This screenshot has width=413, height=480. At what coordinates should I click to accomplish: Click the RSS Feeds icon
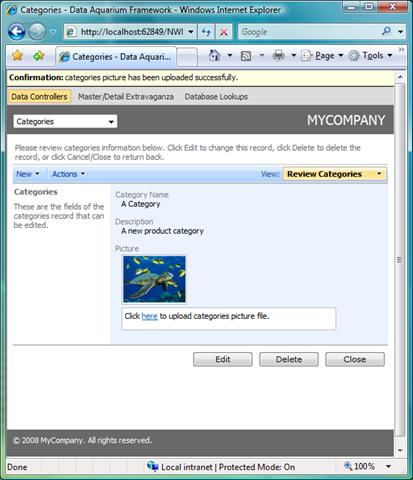[246, 56]
